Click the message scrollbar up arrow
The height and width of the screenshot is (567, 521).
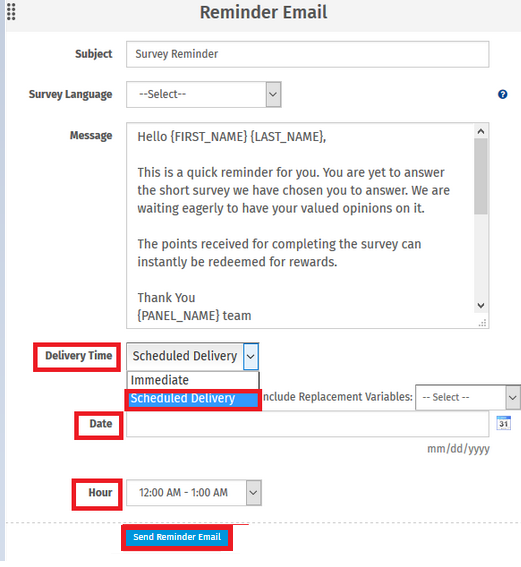coord(481,131)
